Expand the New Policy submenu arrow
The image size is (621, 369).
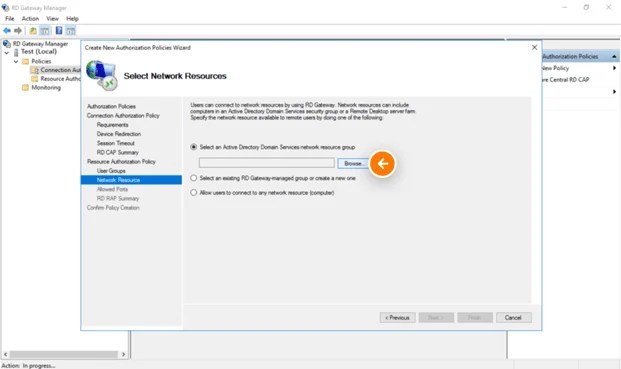tap(614, 68)
